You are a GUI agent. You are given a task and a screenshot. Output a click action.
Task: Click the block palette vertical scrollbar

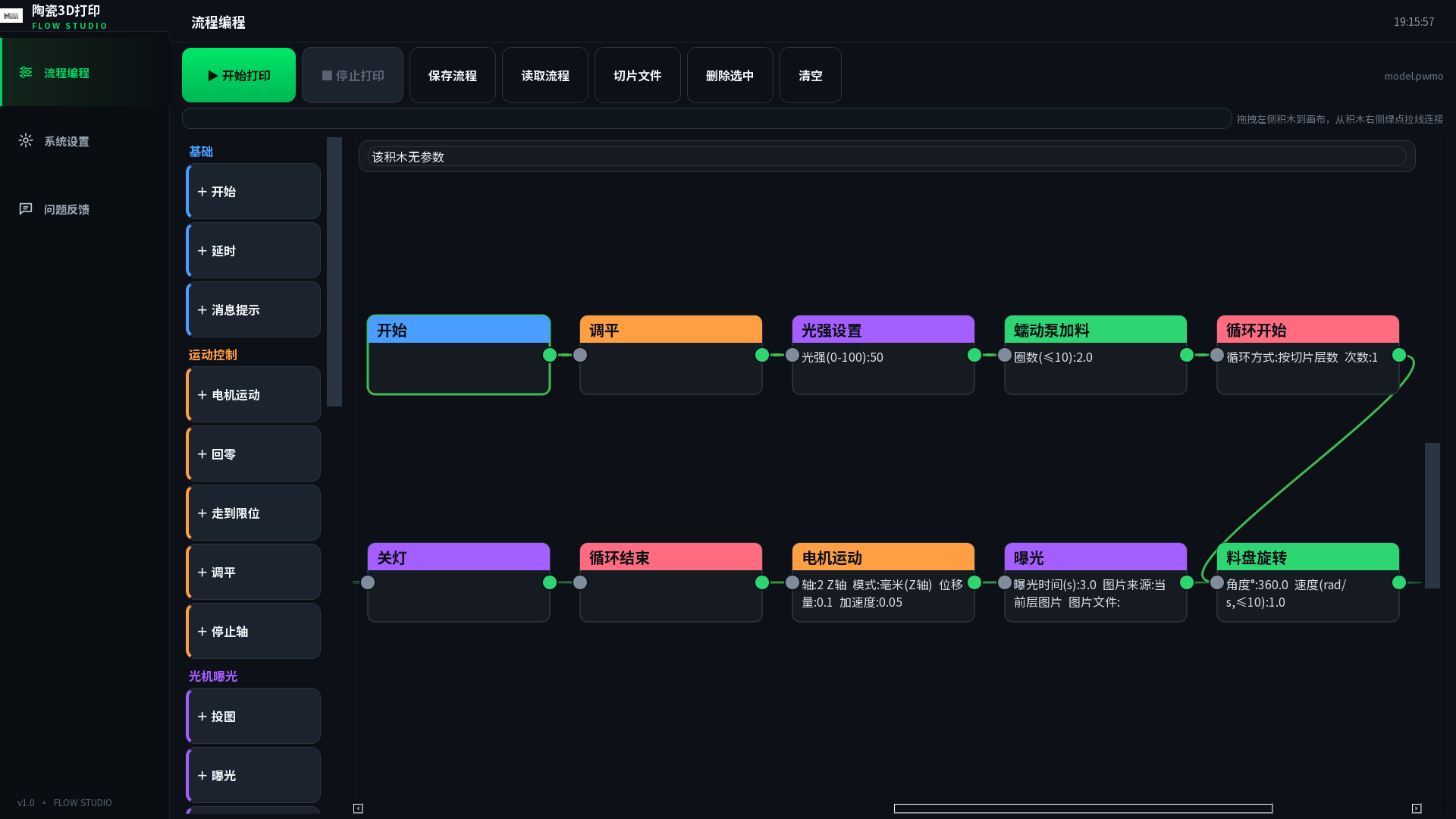(x=334, y=271)
